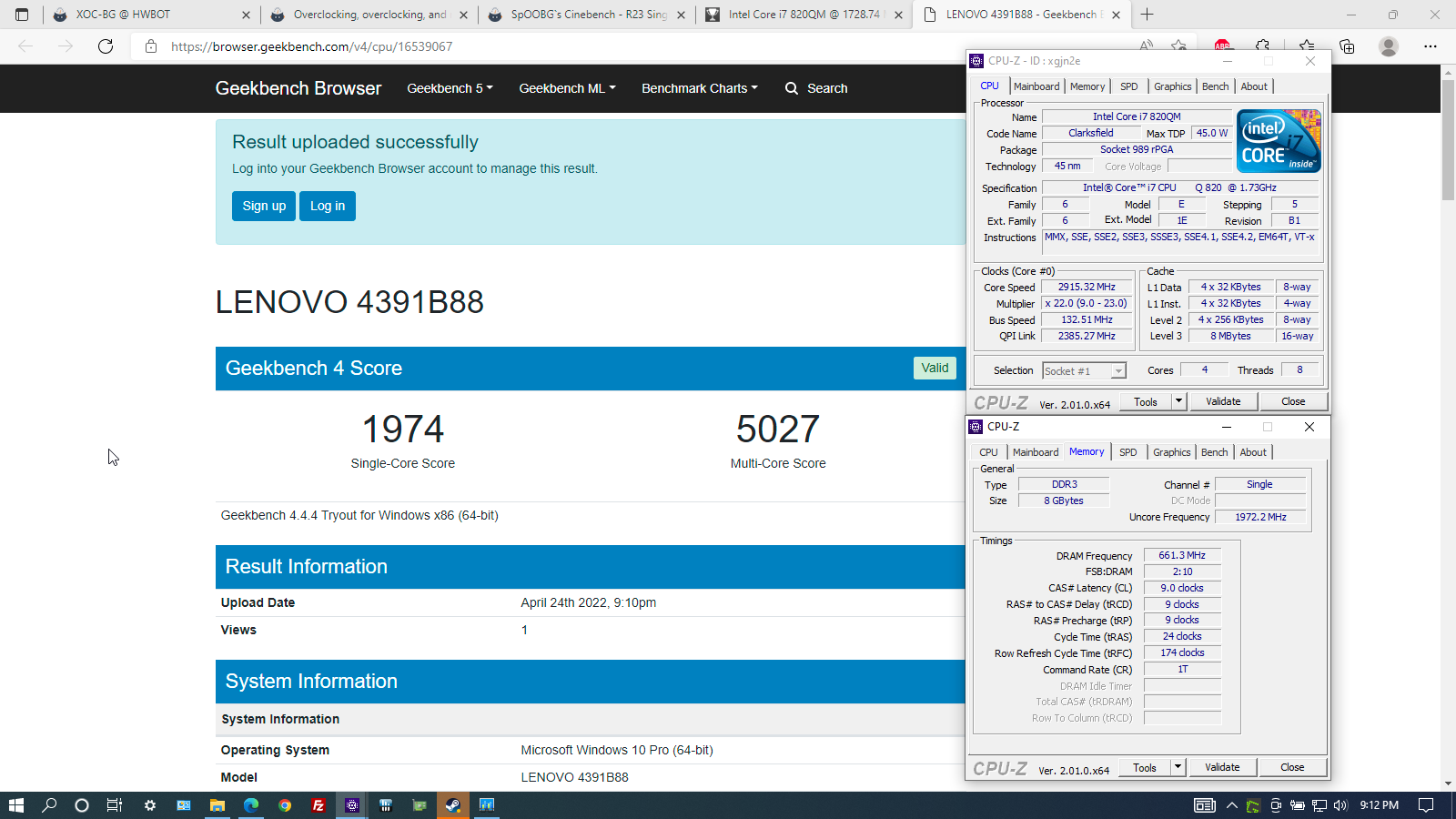Switch to Graphics tab in upper CPU-Z
Viewport: 1456px width, 819px height.
point(1172,86)
